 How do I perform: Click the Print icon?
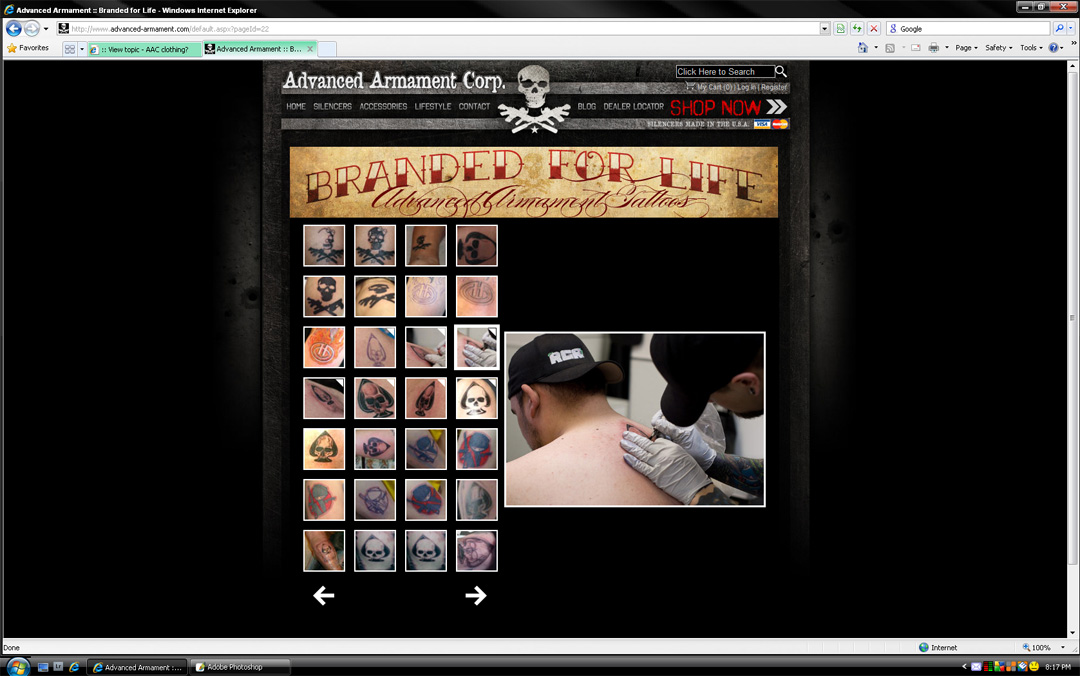coord(933,48)
